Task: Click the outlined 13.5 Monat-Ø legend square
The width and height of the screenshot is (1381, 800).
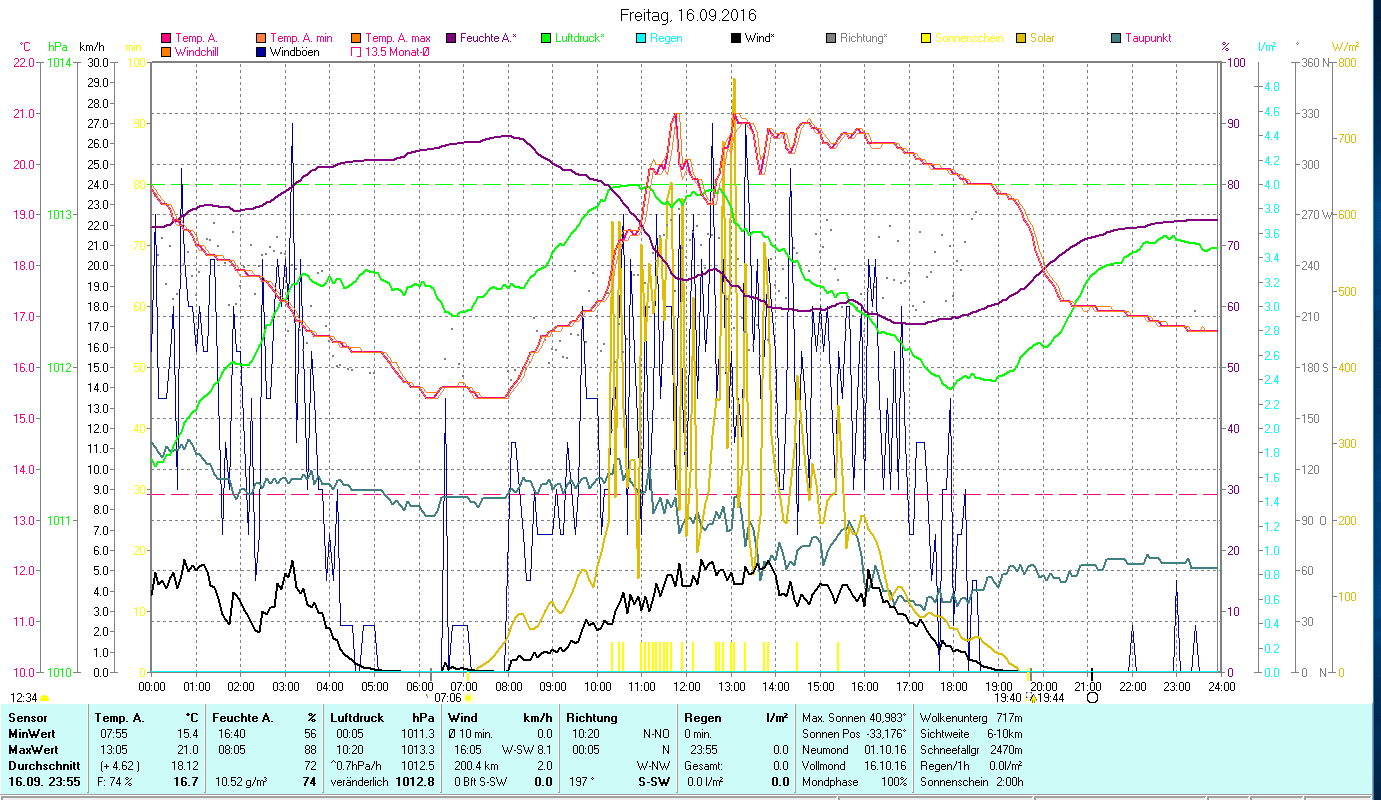Action: coord(355,51)
